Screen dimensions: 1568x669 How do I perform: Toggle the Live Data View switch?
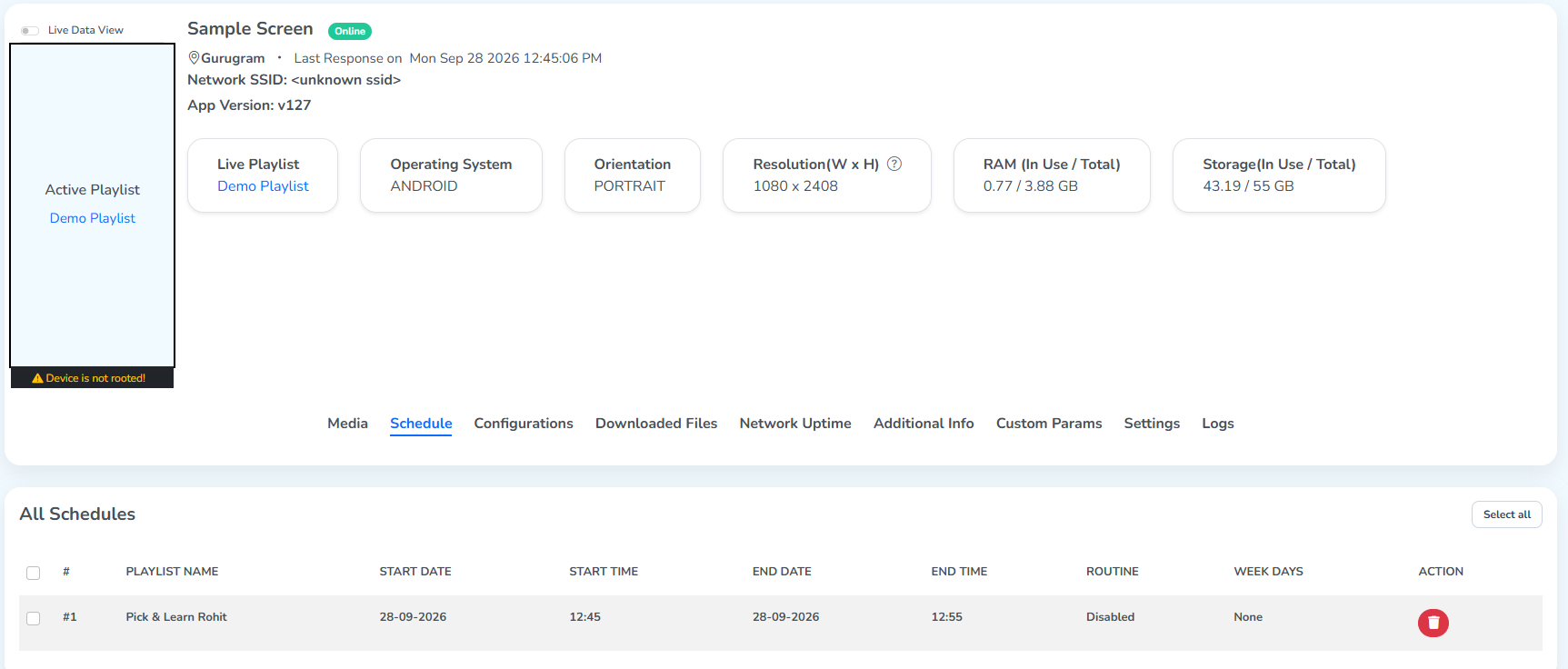tap(30, 30)
